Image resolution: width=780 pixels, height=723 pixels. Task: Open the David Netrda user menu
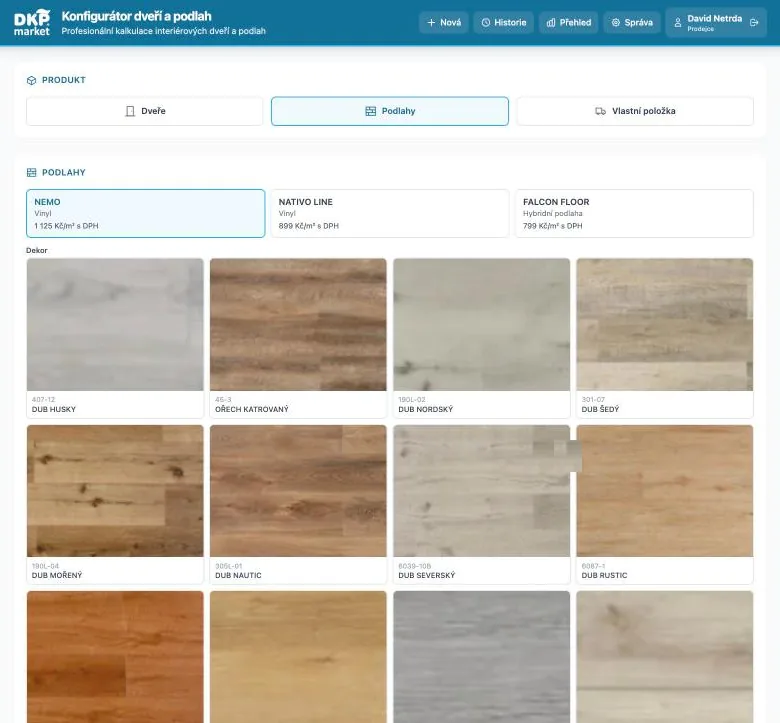tap(716, 22)
